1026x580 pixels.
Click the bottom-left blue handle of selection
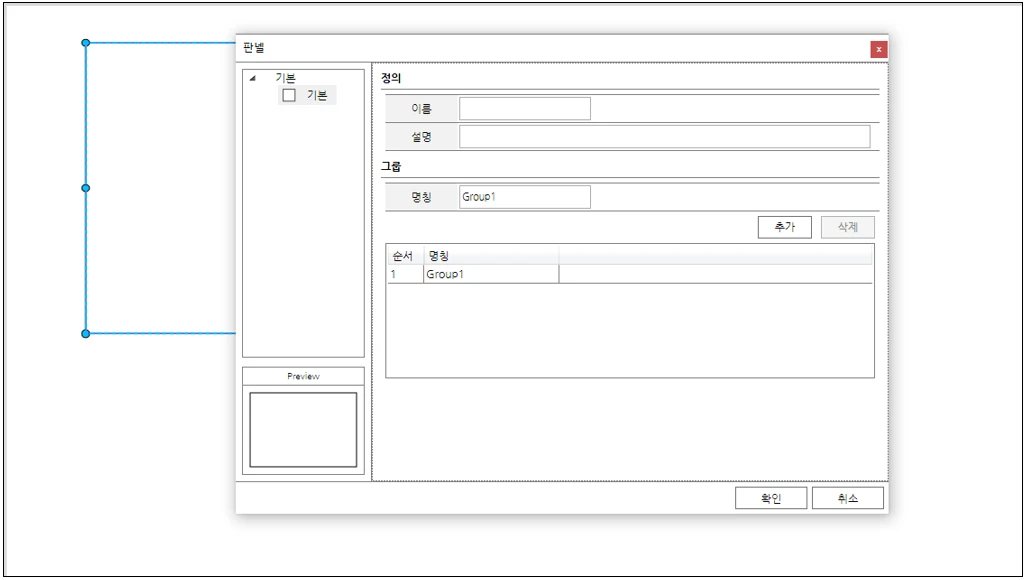86,334
